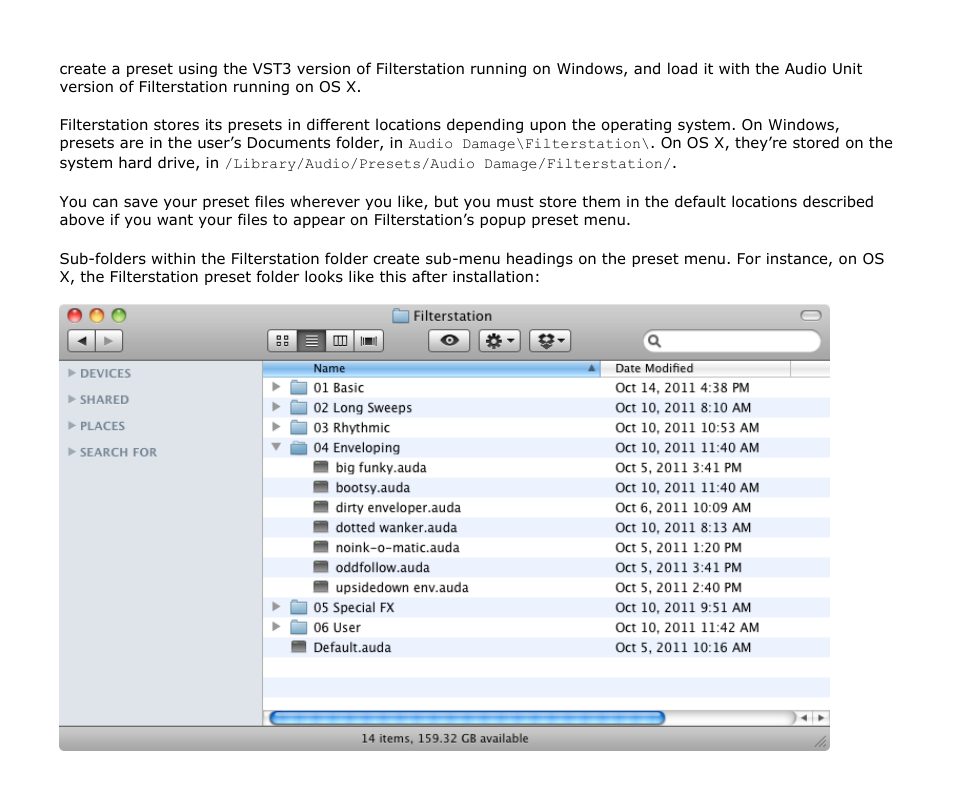Click the scroll left arrow
Image resolution: width=954 pixels, height=811 pixels.
point(804,718)
